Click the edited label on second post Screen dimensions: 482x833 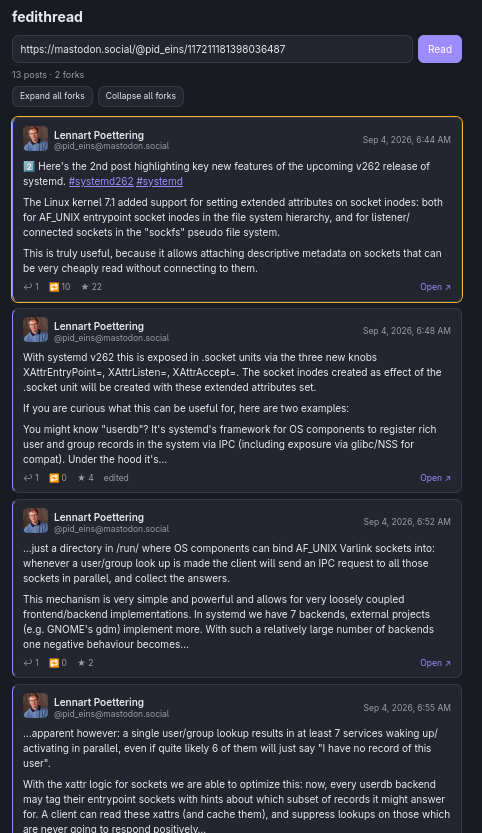point(116,478)
